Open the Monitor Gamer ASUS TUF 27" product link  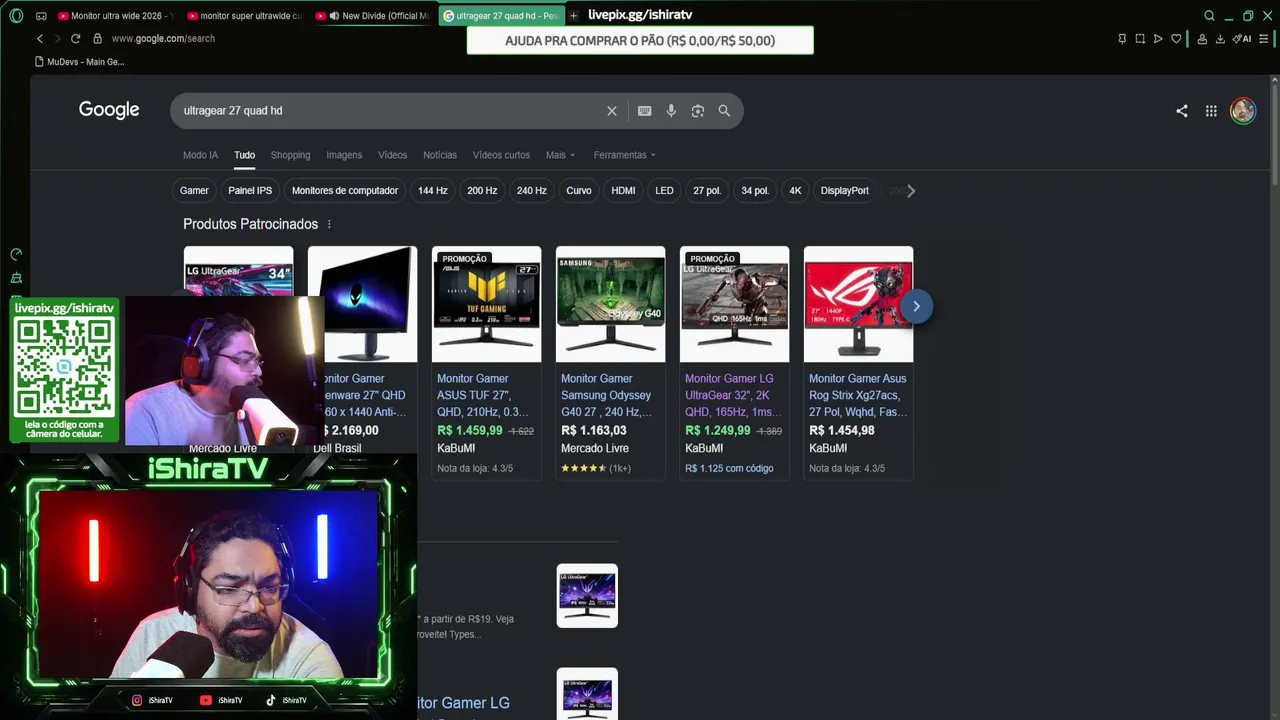[484, 395]
